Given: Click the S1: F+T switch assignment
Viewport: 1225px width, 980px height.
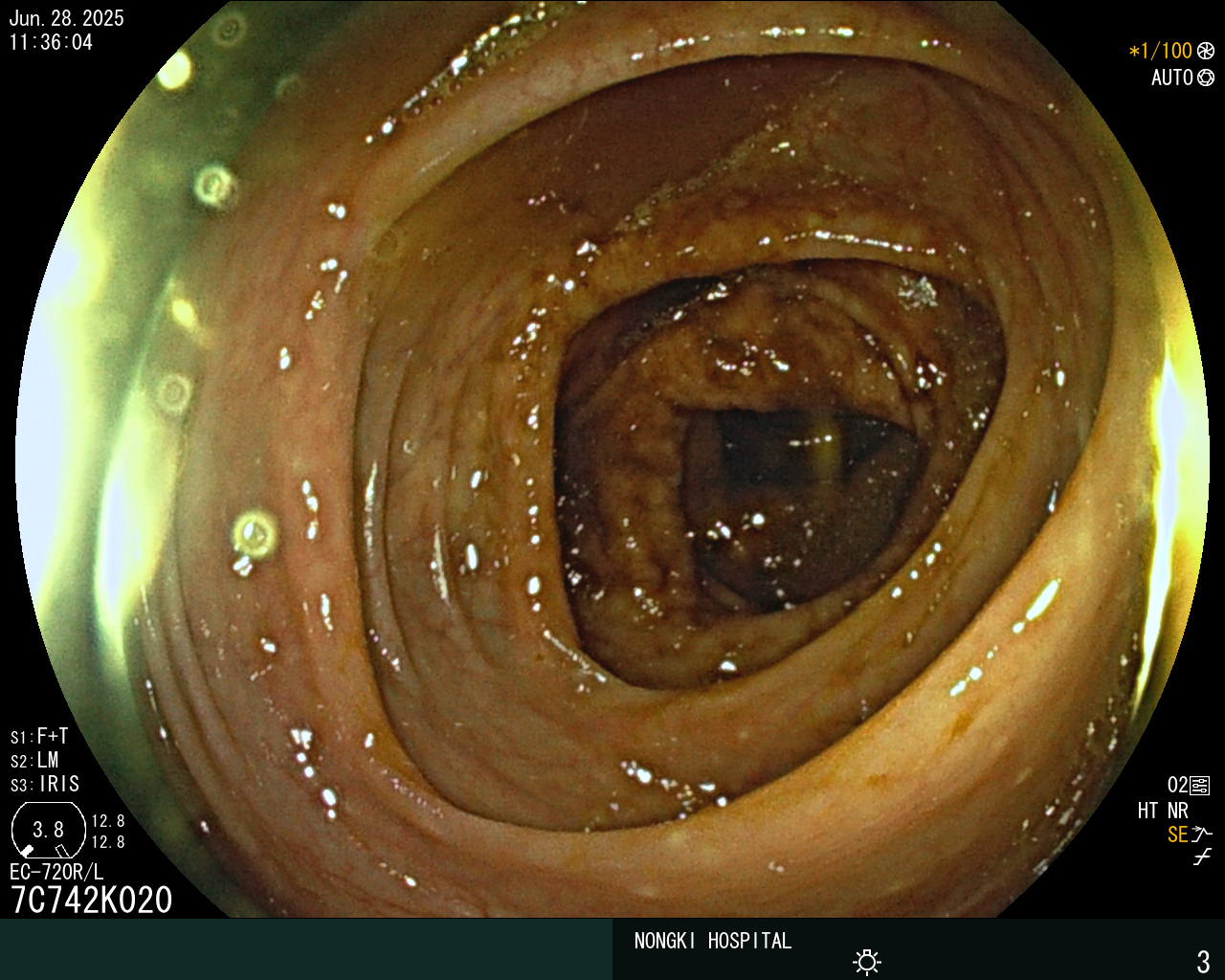Looking at the screenshot, I should pos(39,737).
